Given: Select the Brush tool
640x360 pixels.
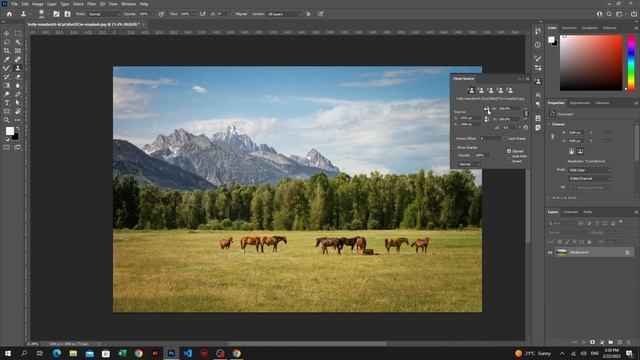Looking at the screenshot, I should coord(7,68).
